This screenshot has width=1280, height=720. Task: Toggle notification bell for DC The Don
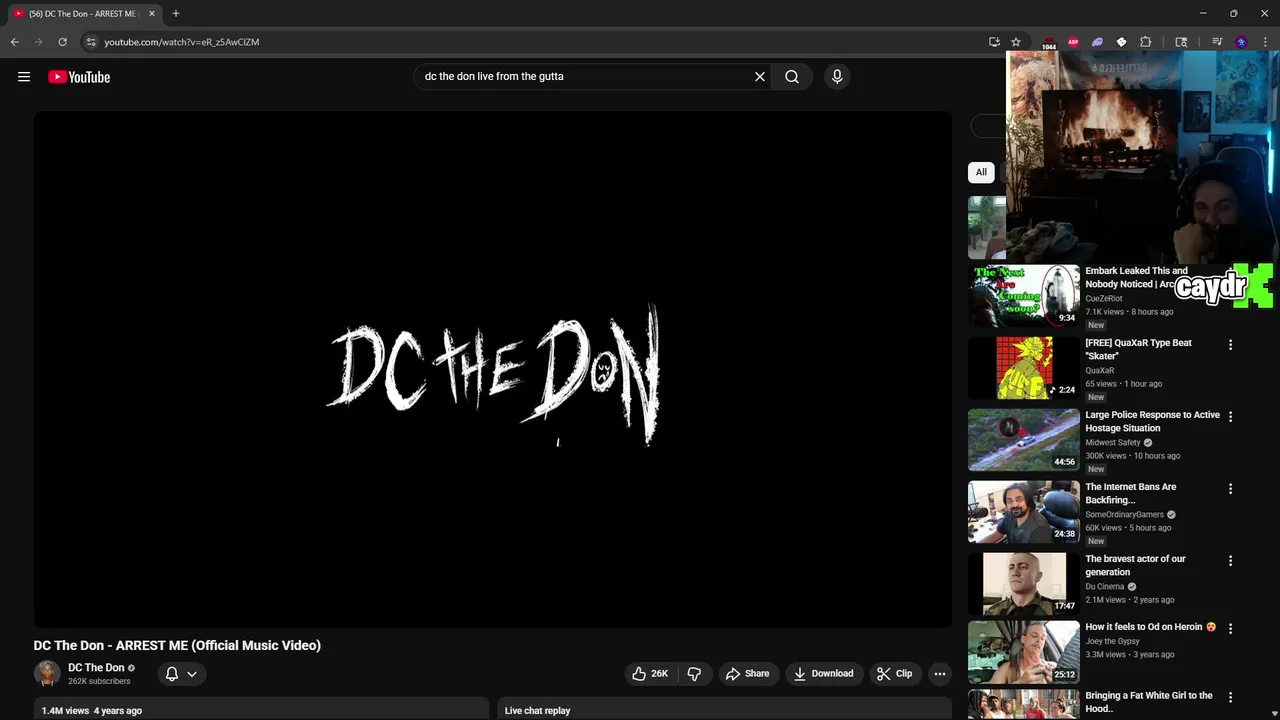pos(172,674)
